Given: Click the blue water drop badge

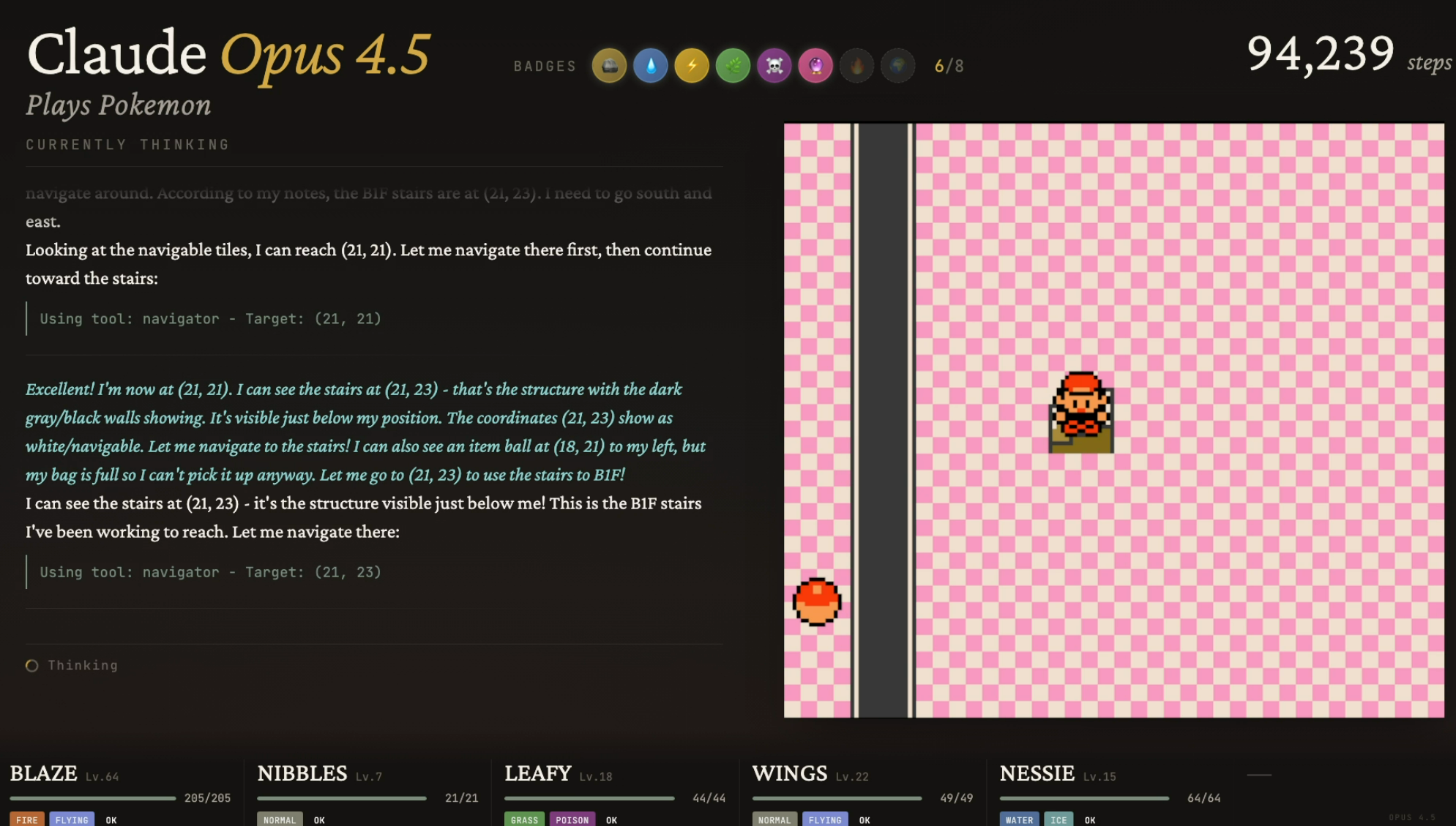Looking at the screenshot, I should [x=650, y=66].
